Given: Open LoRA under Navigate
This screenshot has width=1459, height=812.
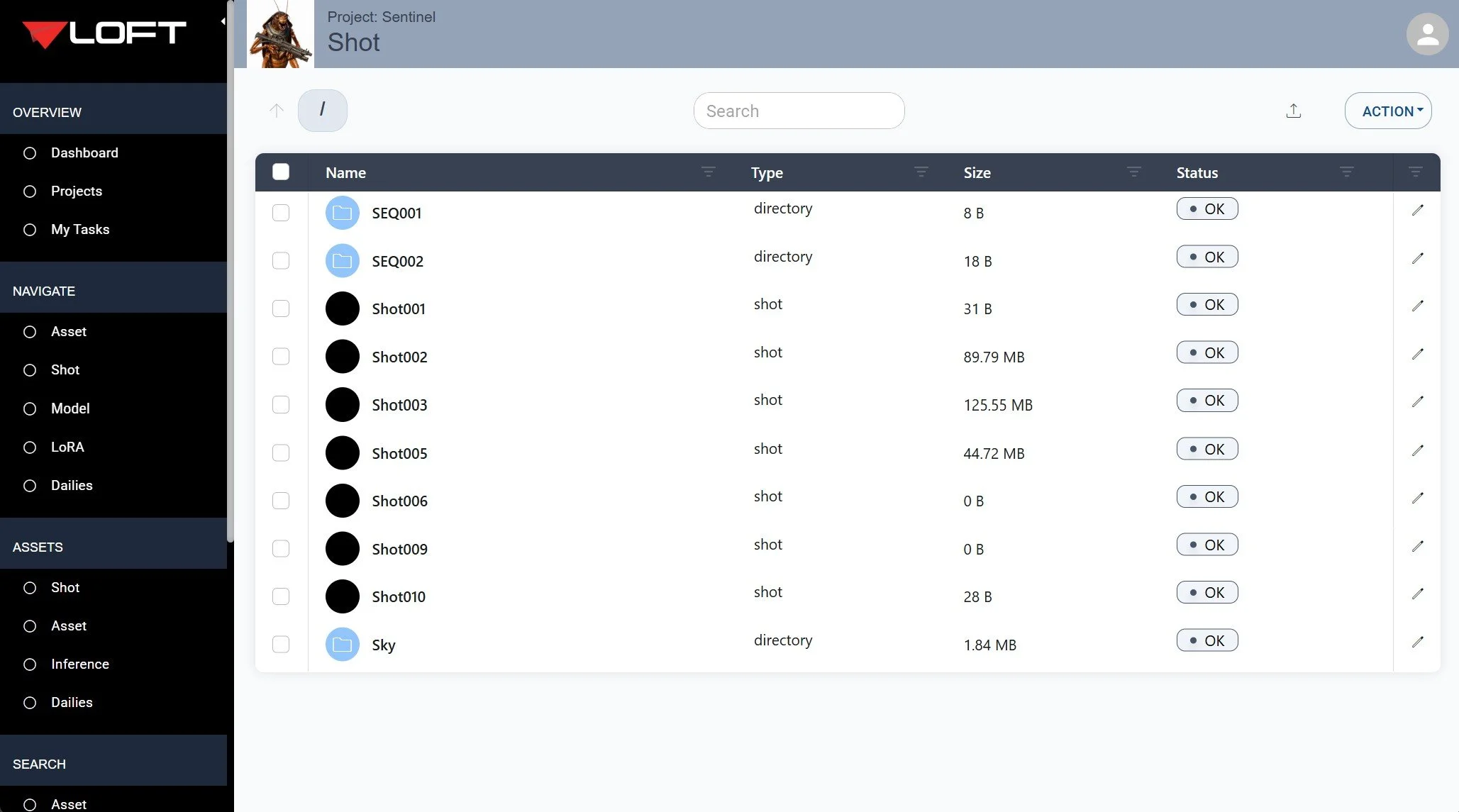Looking at the screenshot, I should click(67, 447).
